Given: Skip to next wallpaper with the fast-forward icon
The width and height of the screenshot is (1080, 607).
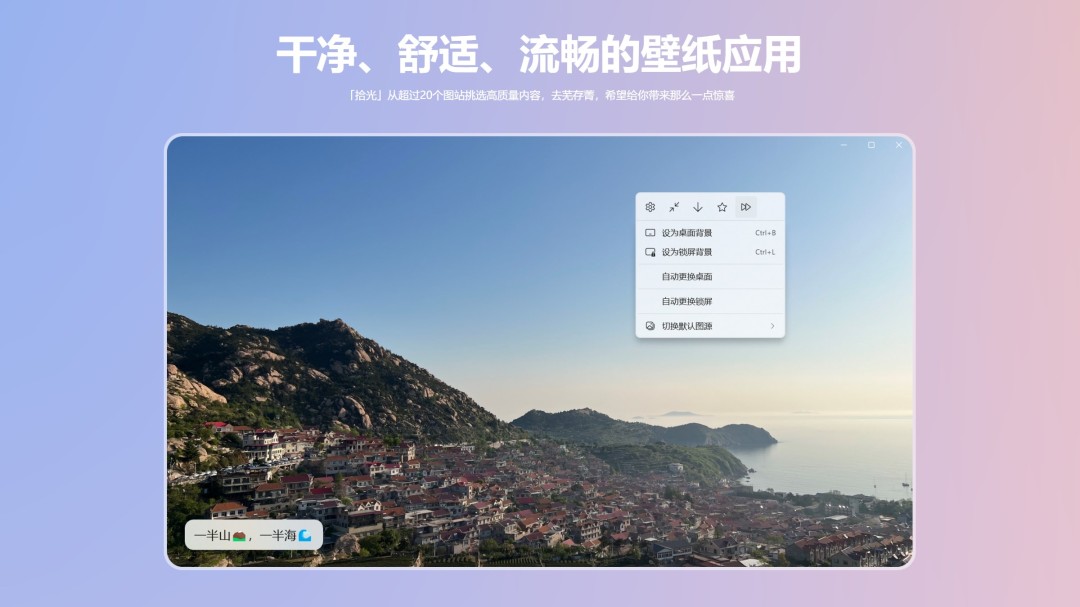Looking at the screenshot, I should pos(746,207).
